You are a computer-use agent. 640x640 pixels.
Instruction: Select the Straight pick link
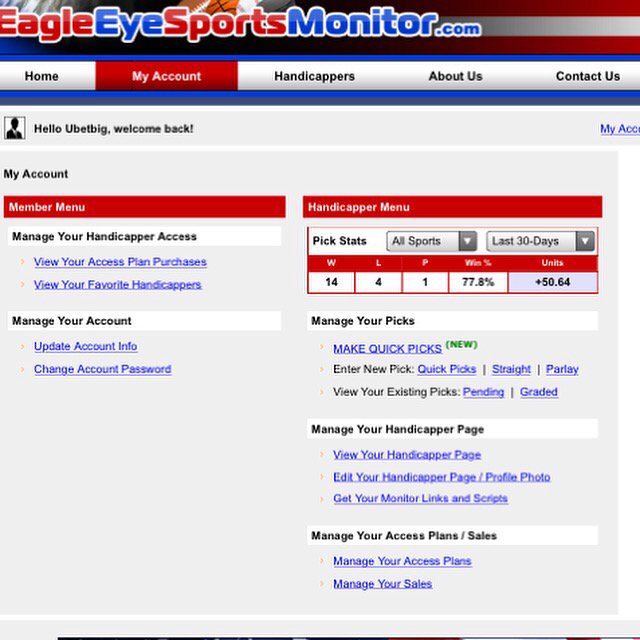tap(511, 369)
